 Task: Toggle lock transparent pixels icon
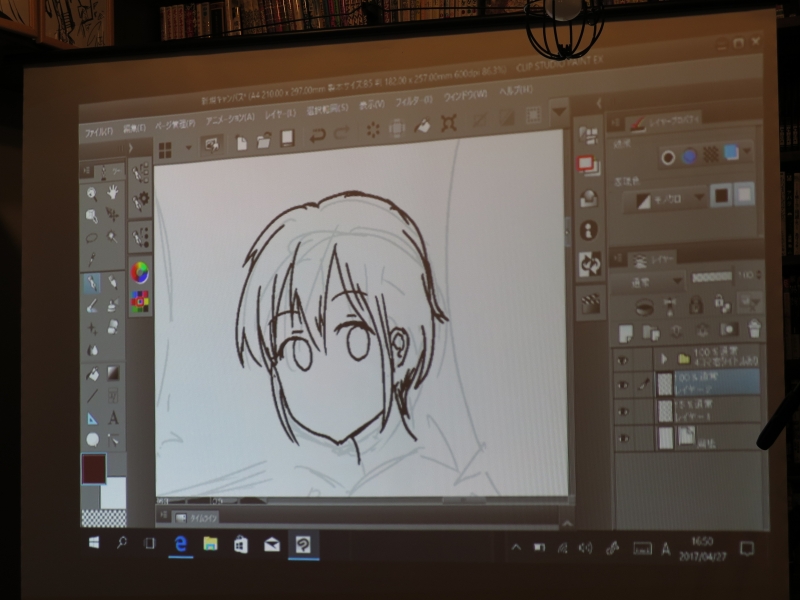tap(722, 304)
